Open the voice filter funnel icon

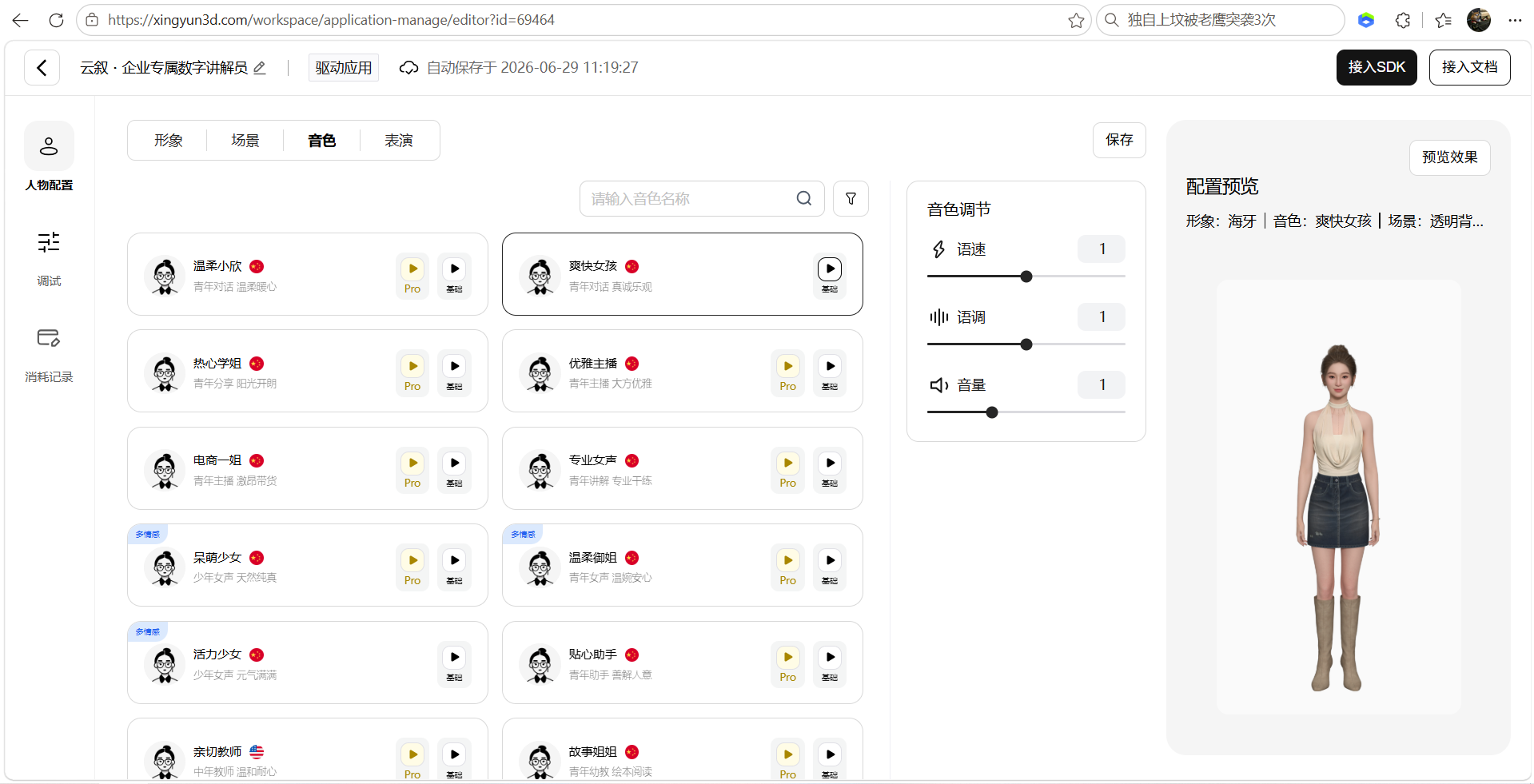click(851, 198)
